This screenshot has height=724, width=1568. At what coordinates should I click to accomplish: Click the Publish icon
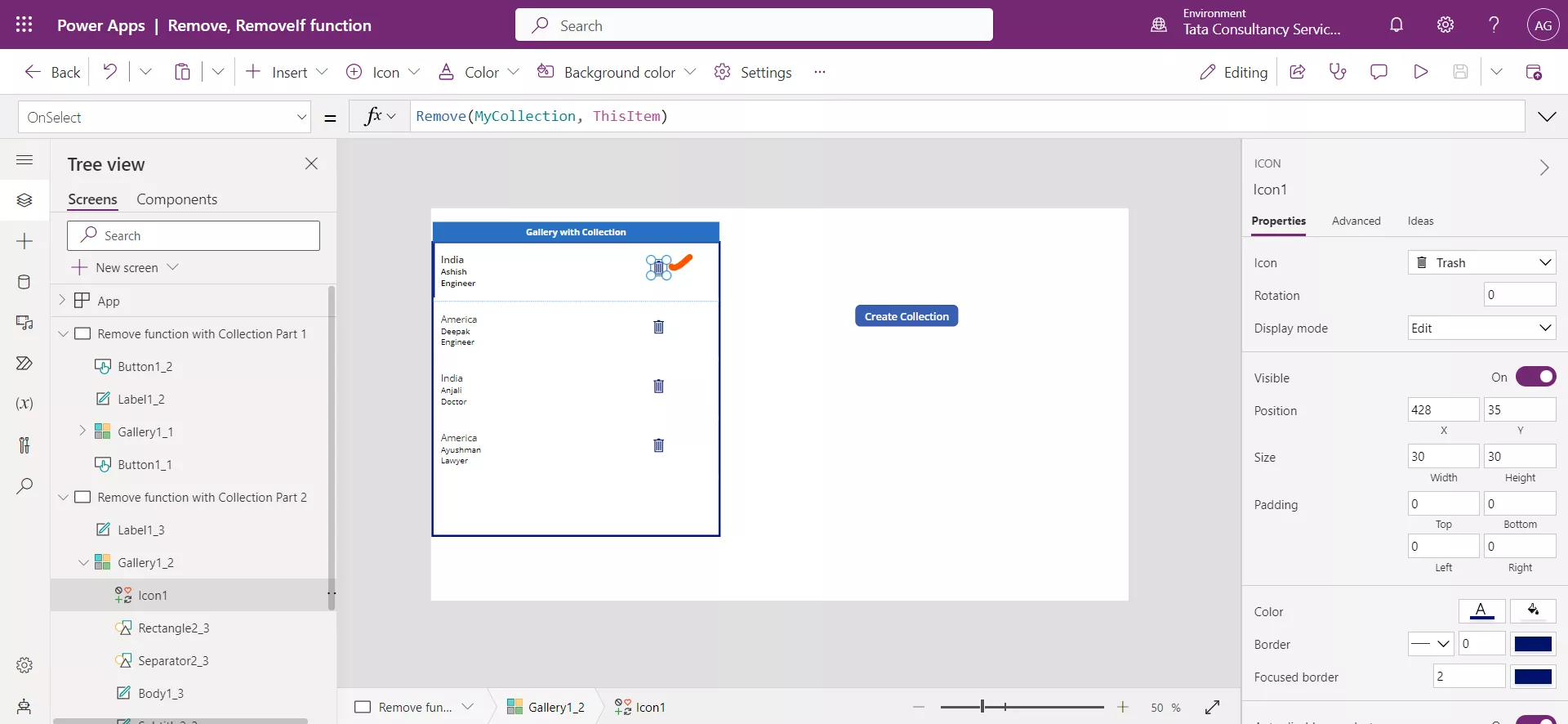pyautogui.click(x=1534, y=72)
